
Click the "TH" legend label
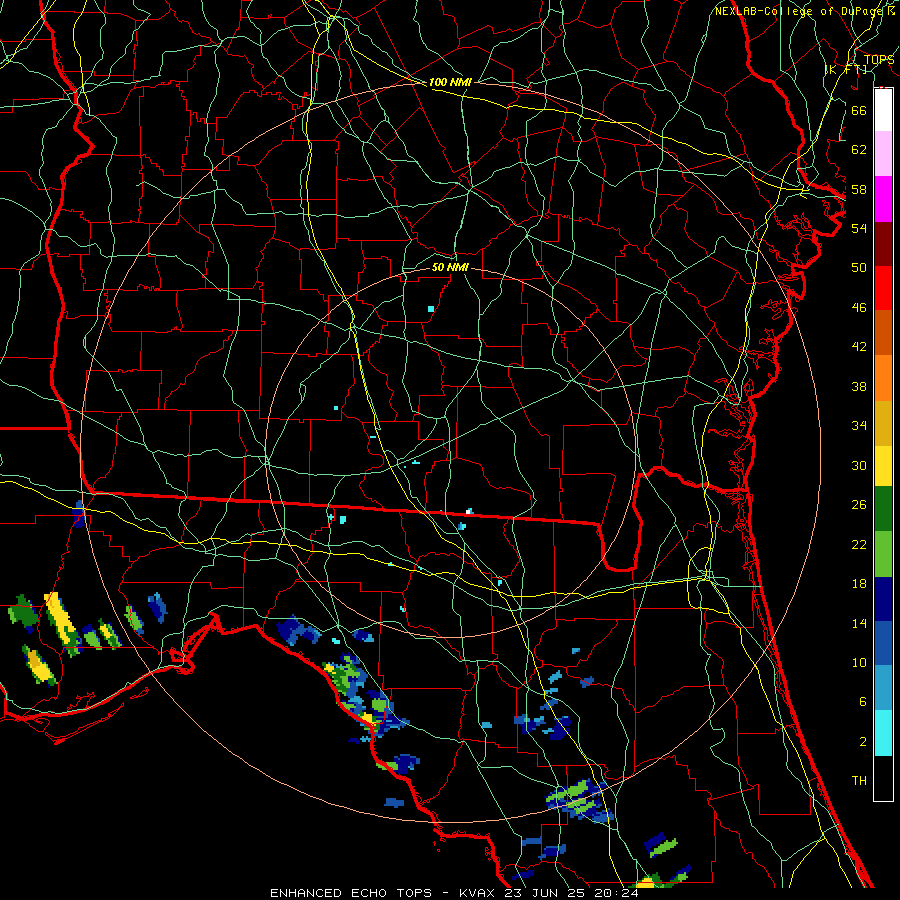coord(859,781)
